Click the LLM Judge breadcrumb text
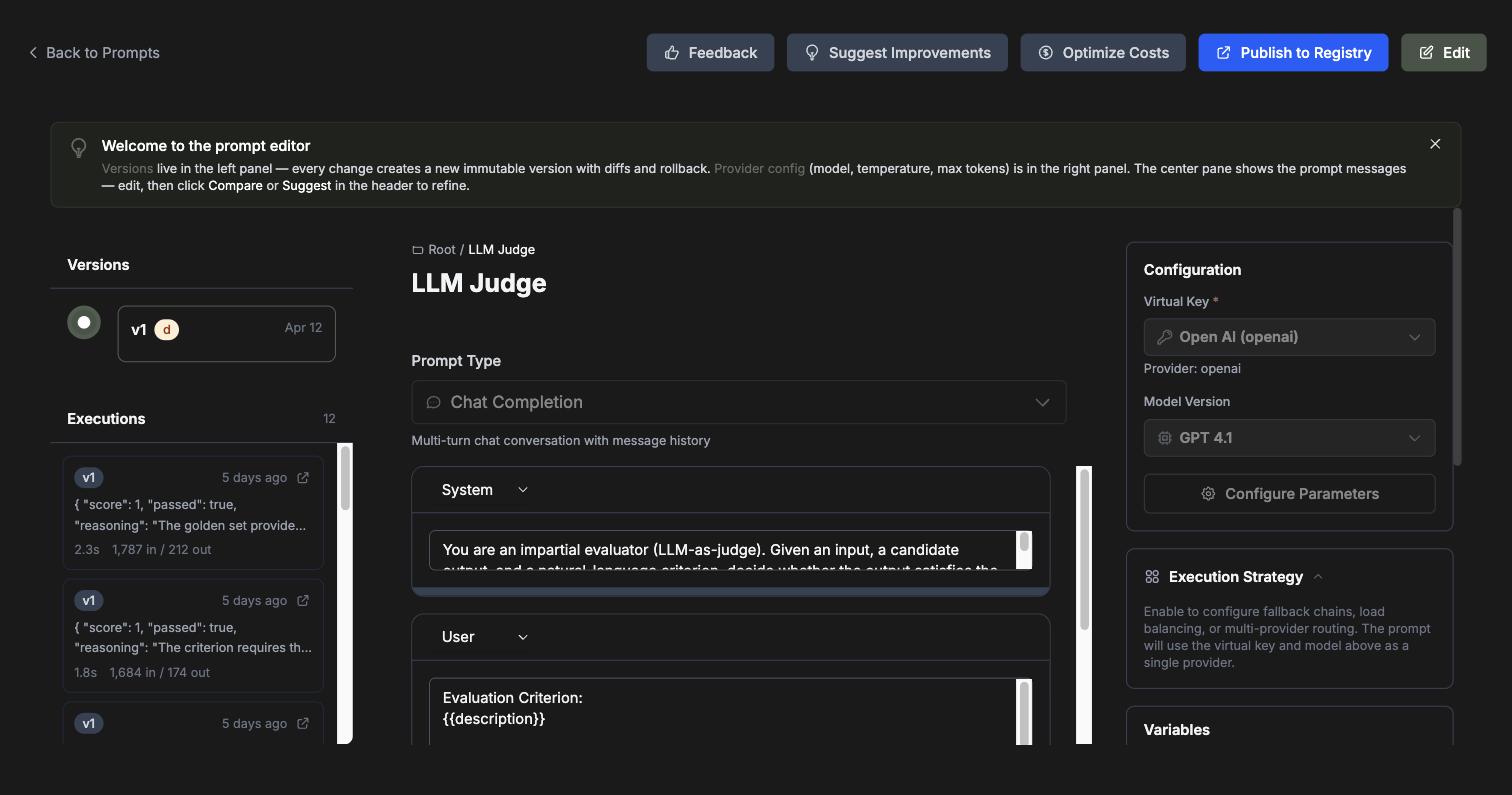This screenshot has width=1512, height=795. coord(501,249)
